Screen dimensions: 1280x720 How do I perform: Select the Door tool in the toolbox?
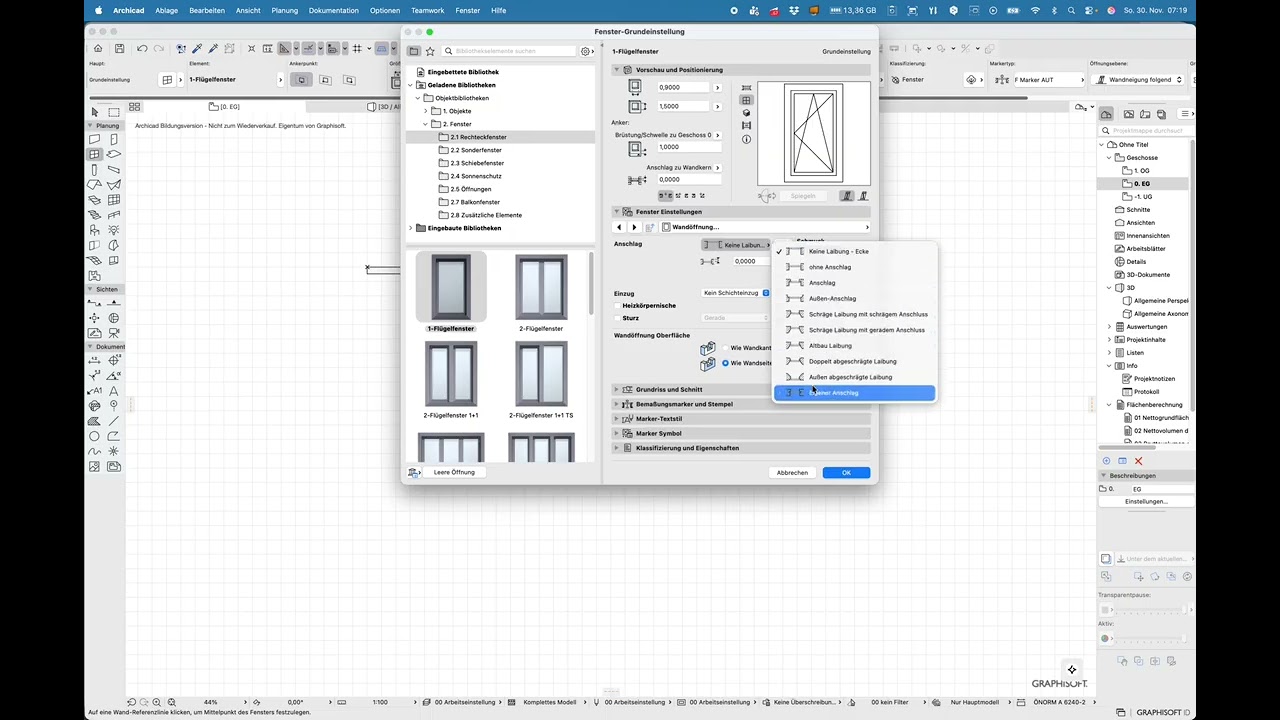pyautogui.click(x=113, y=140)
